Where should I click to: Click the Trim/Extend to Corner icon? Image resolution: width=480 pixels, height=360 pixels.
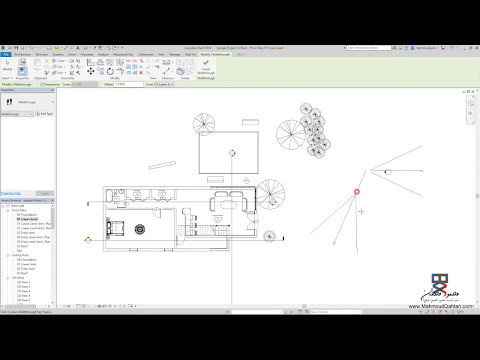click(120, 71)
